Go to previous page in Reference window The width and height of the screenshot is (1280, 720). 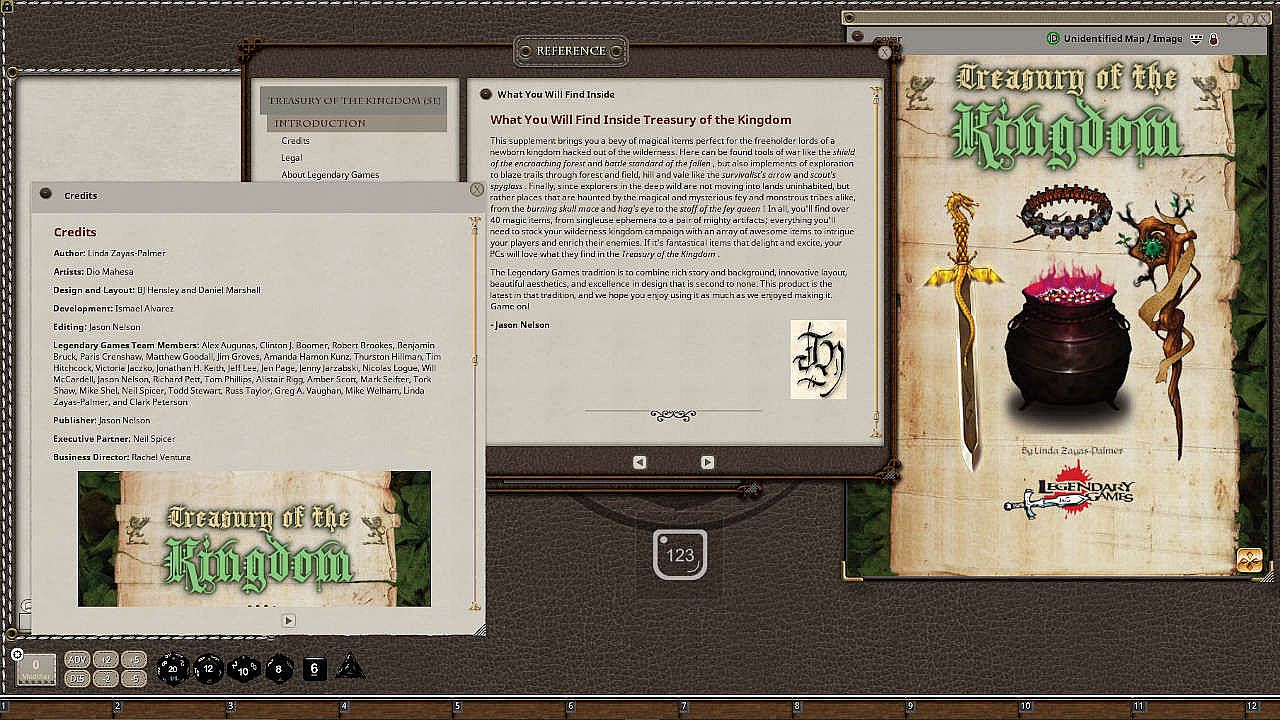click(640, 462)
